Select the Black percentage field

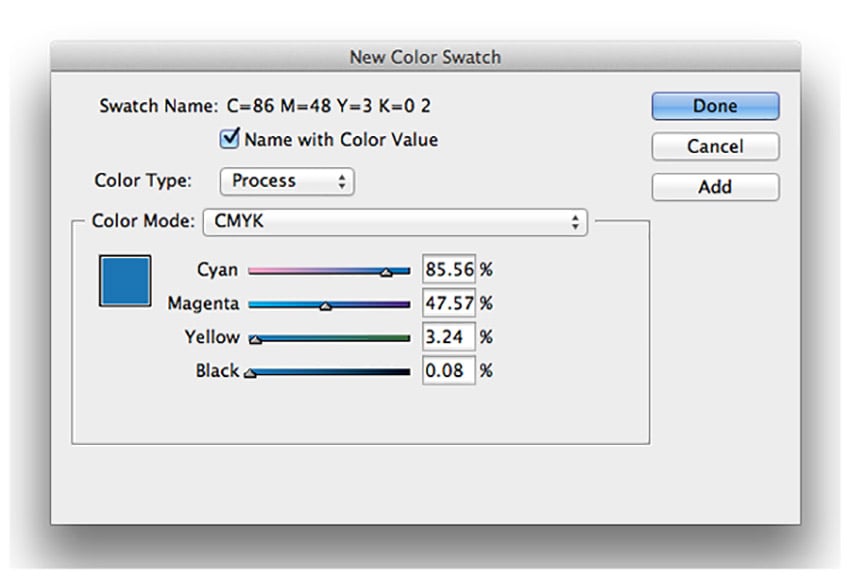pos(447,371)
